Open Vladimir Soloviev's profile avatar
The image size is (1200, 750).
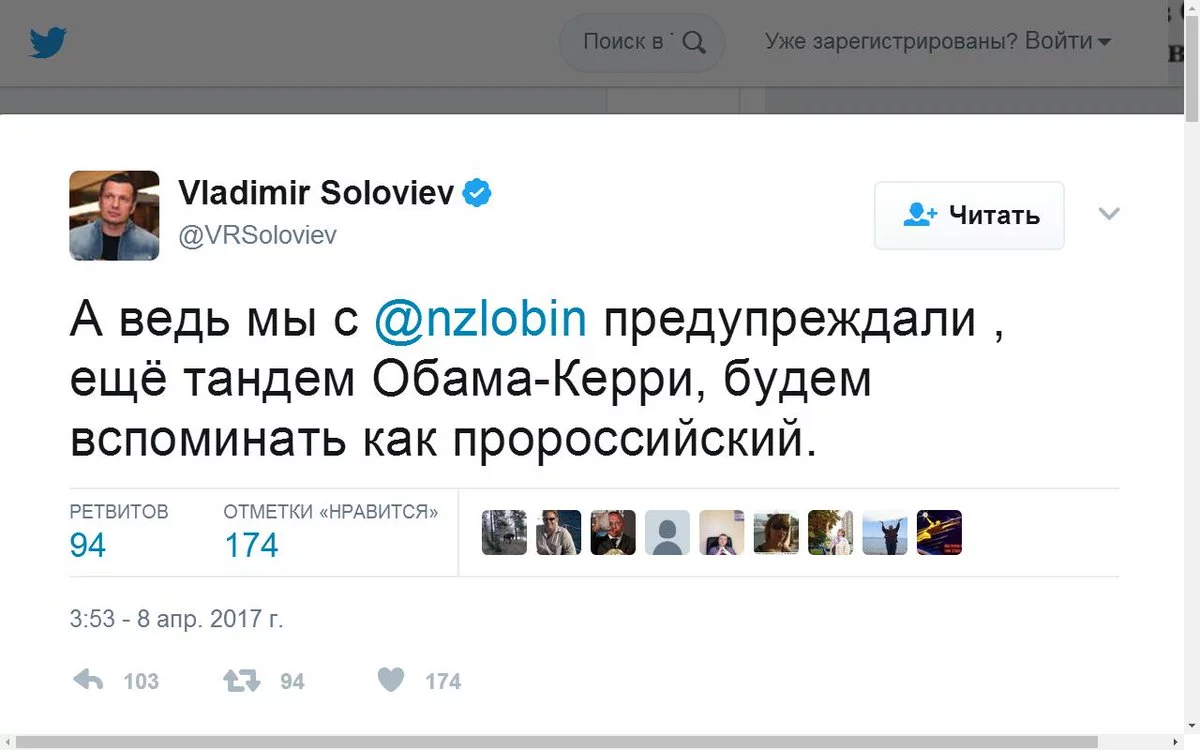(x=114, y=215)
